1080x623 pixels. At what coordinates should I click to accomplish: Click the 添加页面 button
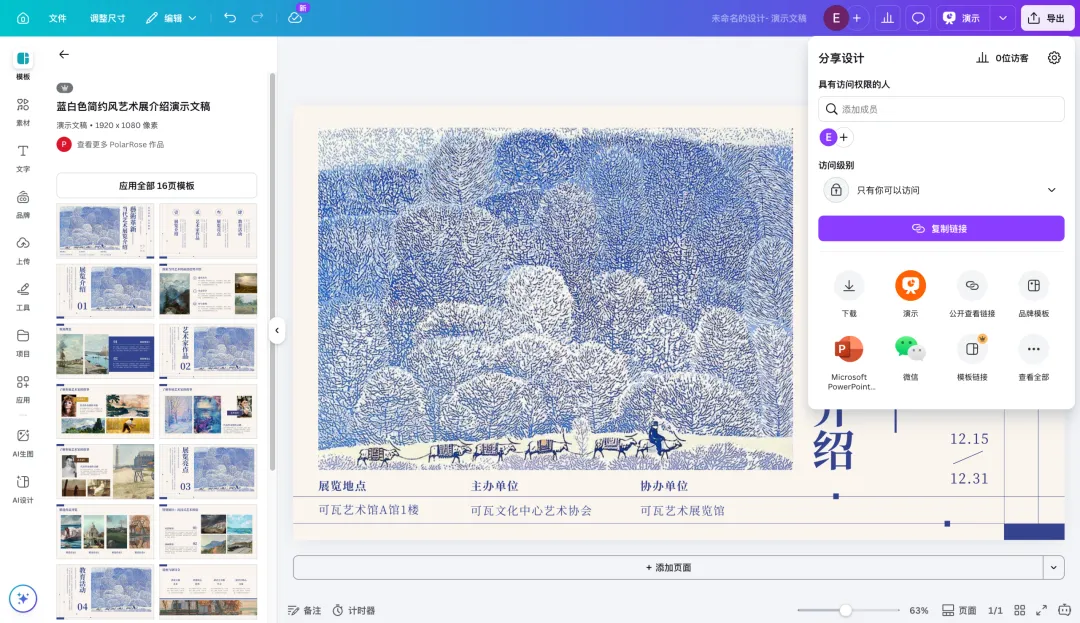(668, 567)
